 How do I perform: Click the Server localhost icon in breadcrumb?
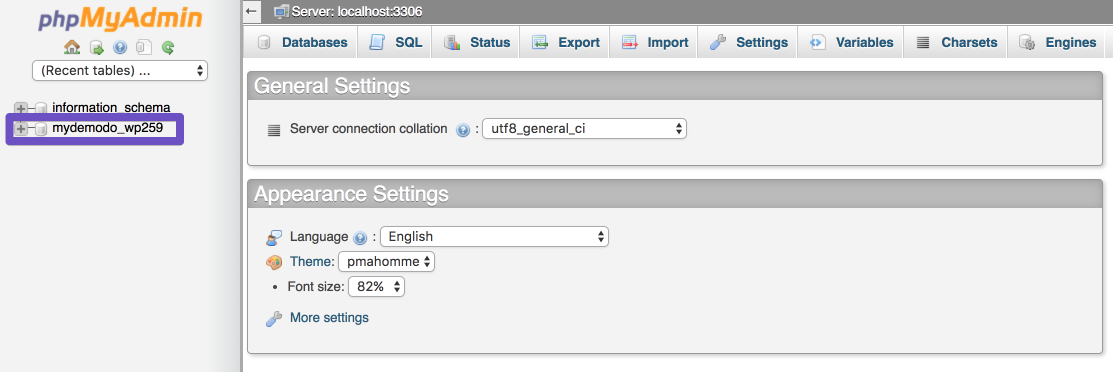282,11
